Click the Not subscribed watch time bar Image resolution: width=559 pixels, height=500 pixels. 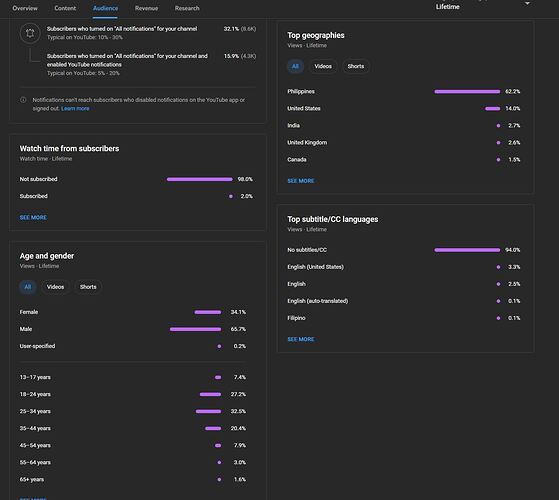(200, 179)
